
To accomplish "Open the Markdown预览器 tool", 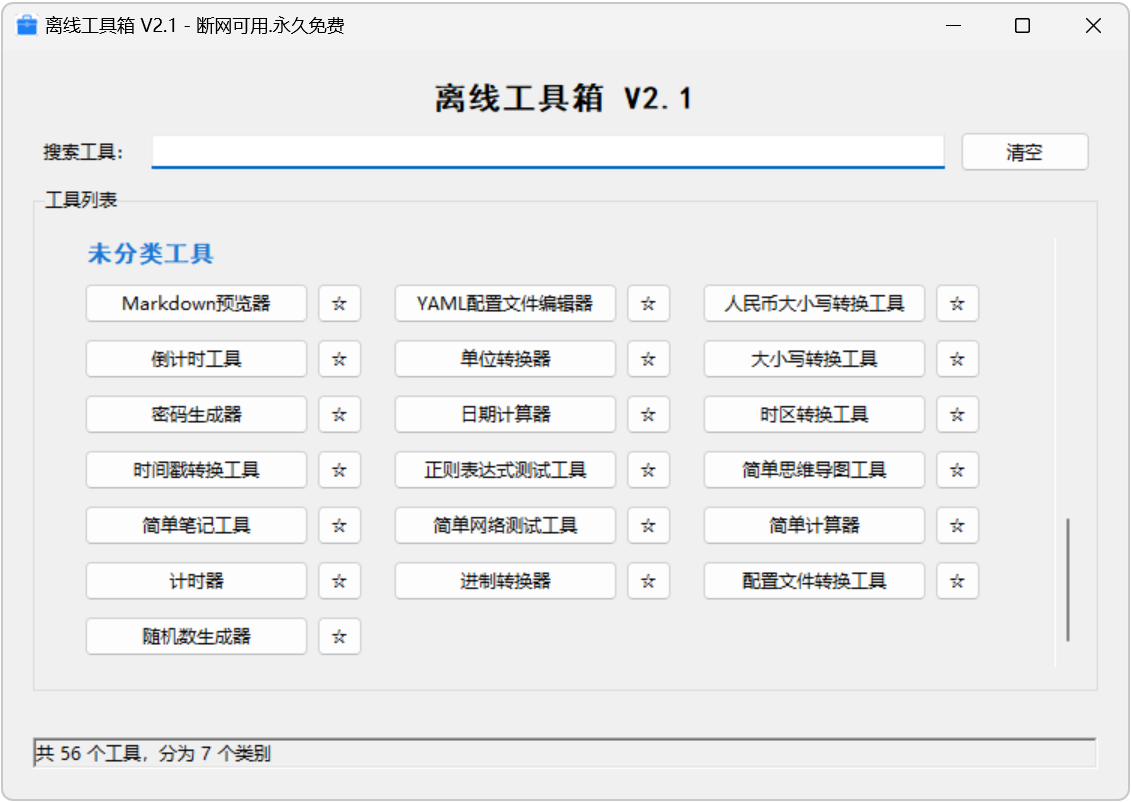I will pos(196,304).
